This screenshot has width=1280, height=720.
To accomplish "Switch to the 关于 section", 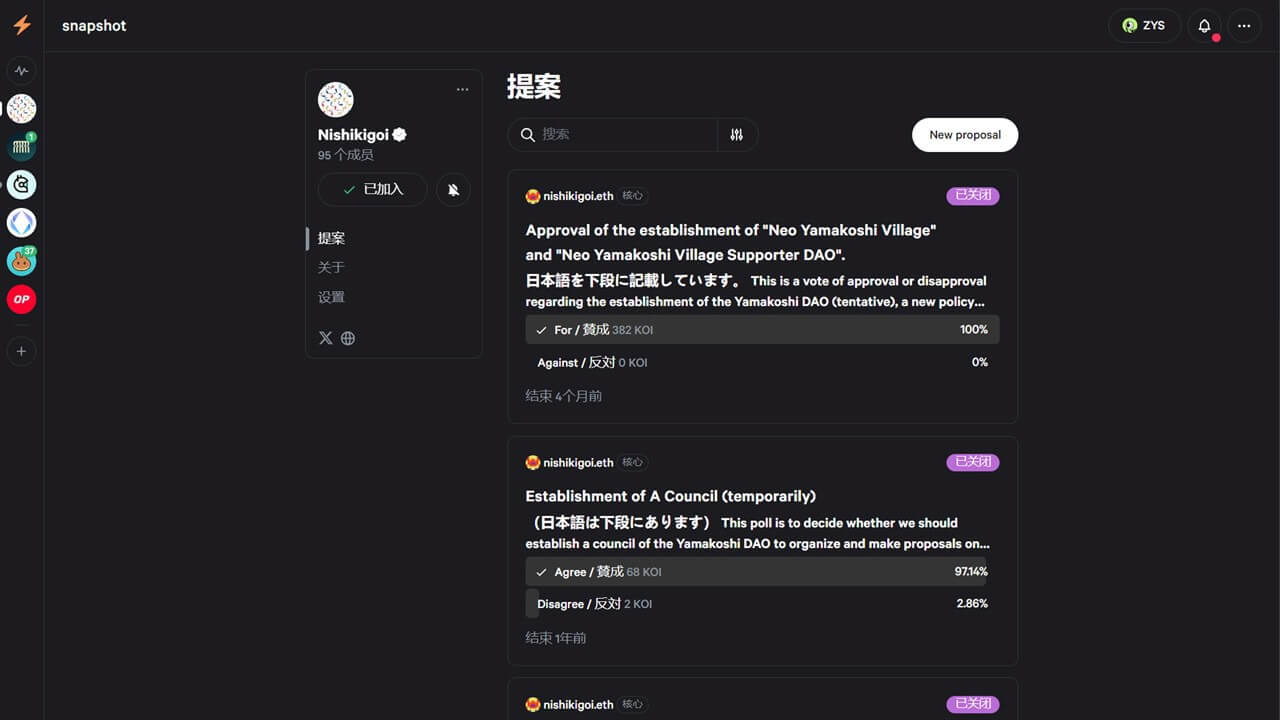I will [331, 267].
